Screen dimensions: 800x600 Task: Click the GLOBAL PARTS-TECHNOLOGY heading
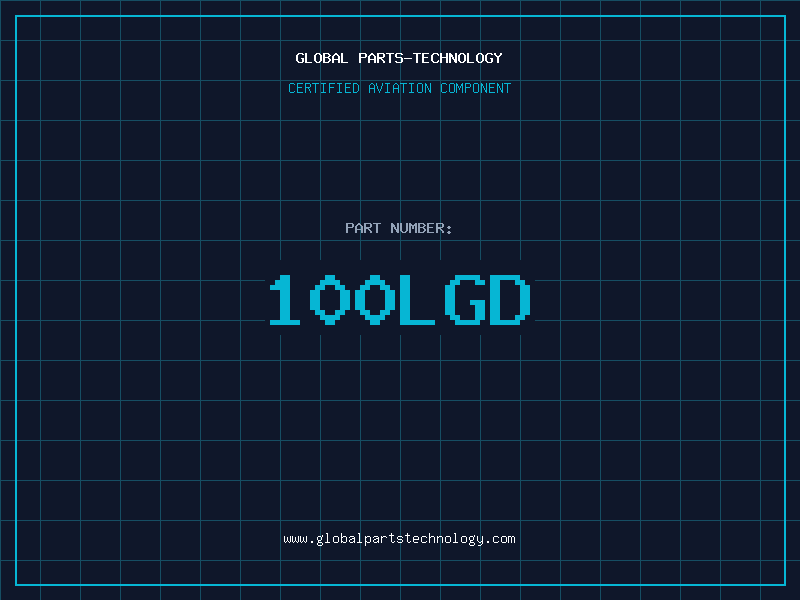[x=399, y=59]
